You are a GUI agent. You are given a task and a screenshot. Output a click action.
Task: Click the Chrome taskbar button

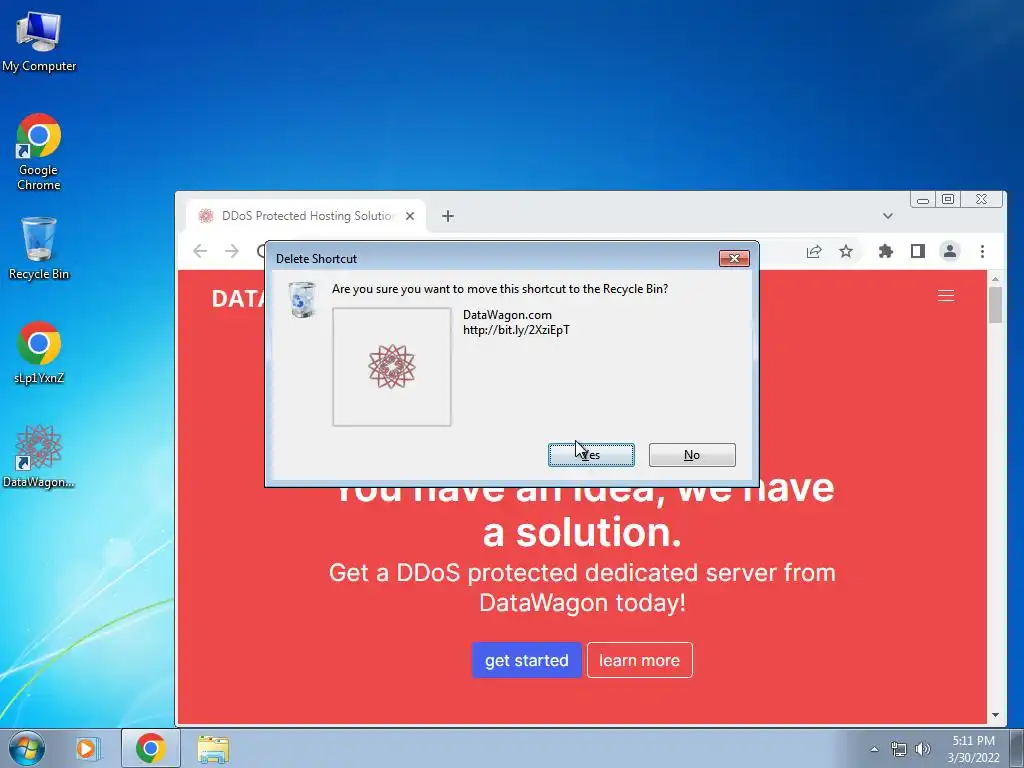[x=151, y=748]
